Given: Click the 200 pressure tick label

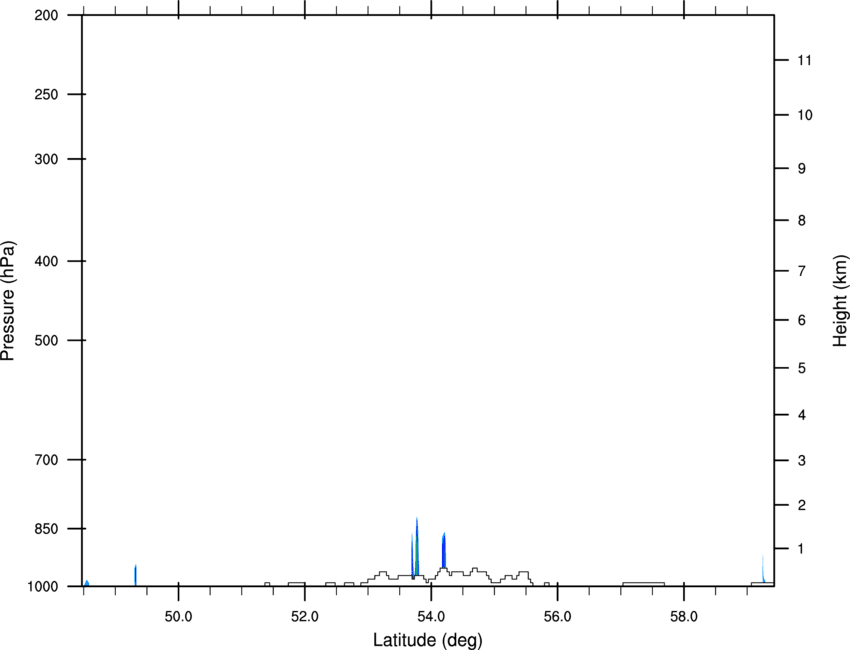Looking at the screenshot, I should coord(46,15).
